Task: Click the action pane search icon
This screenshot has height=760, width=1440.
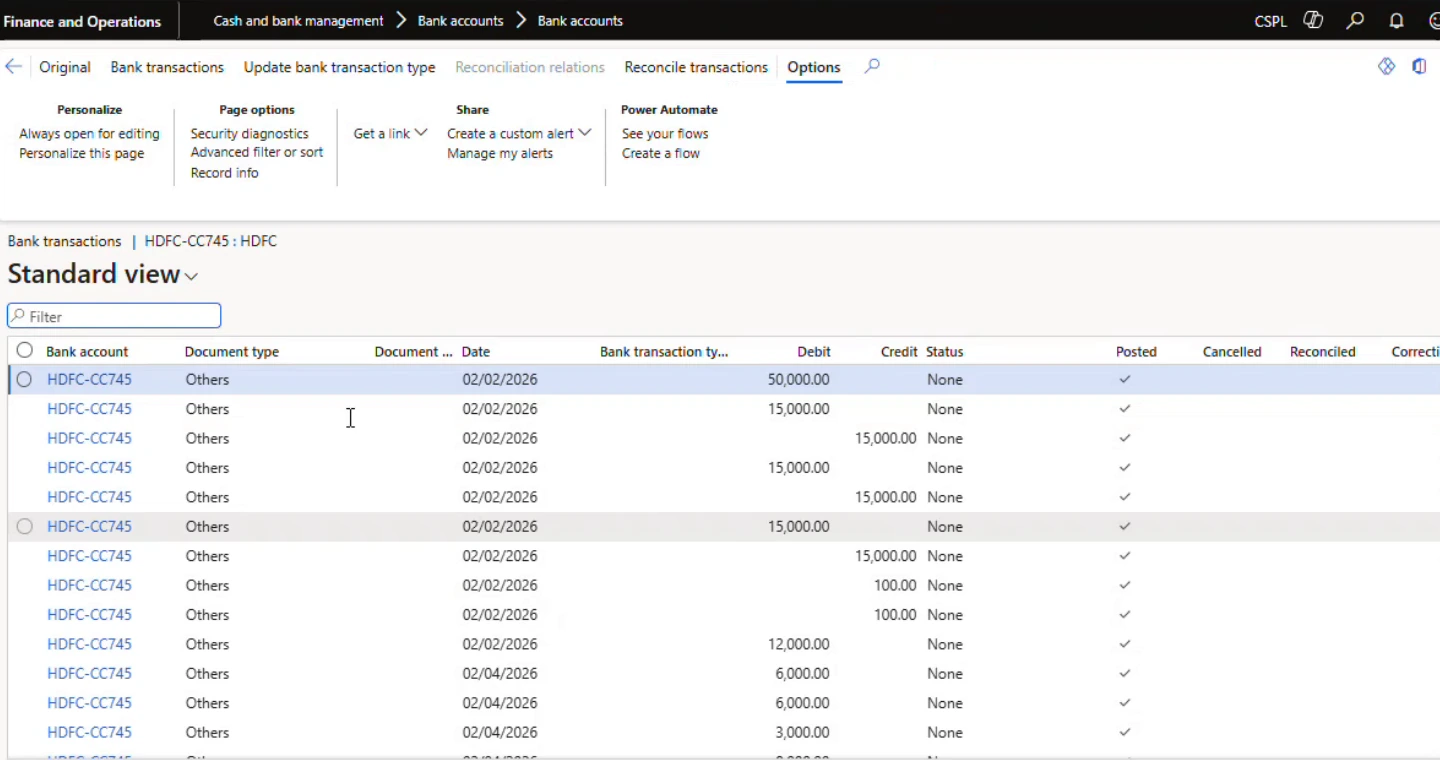Action: click(x=872, y=66)
